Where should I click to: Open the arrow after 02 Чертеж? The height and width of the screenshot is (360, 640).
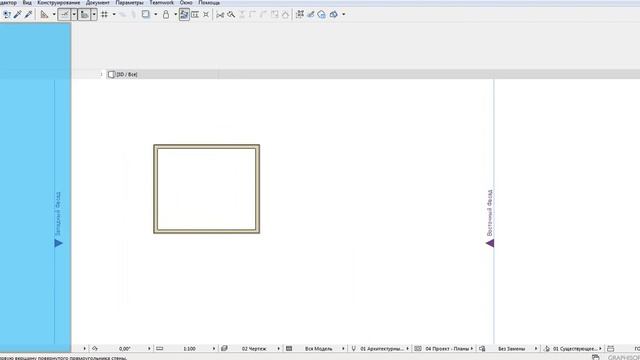(278, 349)
